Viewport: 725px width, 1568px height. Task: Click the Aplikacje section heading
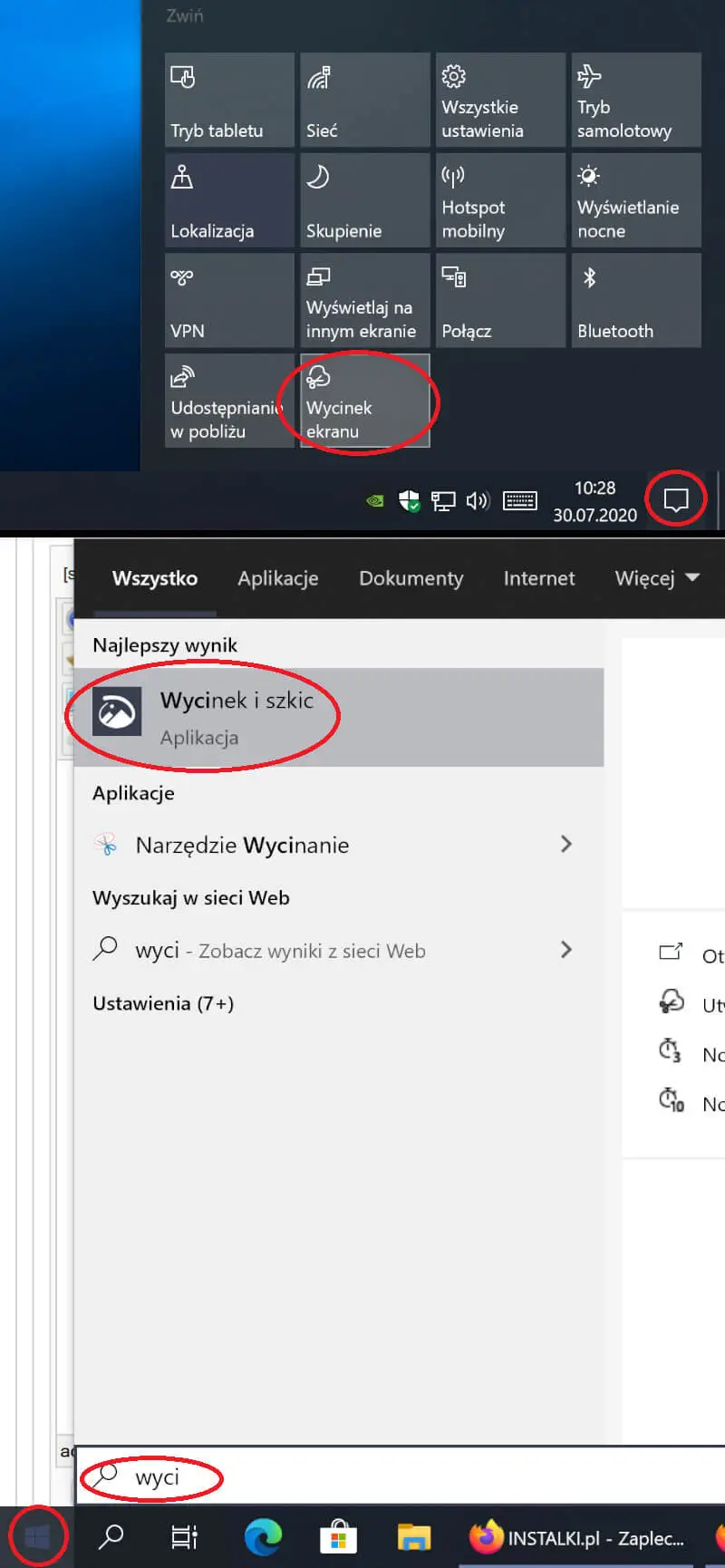[133, 793]
